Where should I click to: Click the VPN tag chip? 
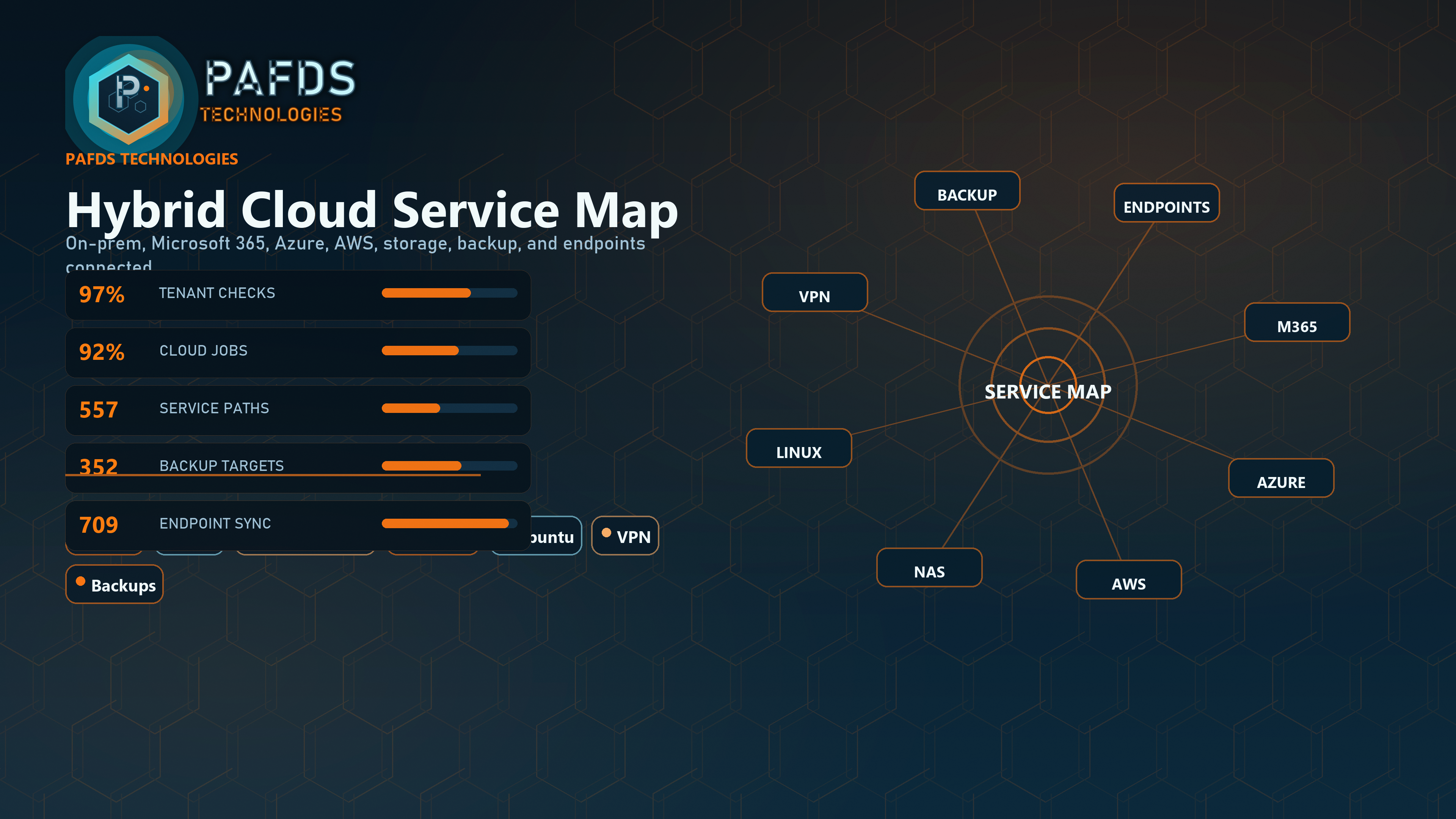[624, 536]
